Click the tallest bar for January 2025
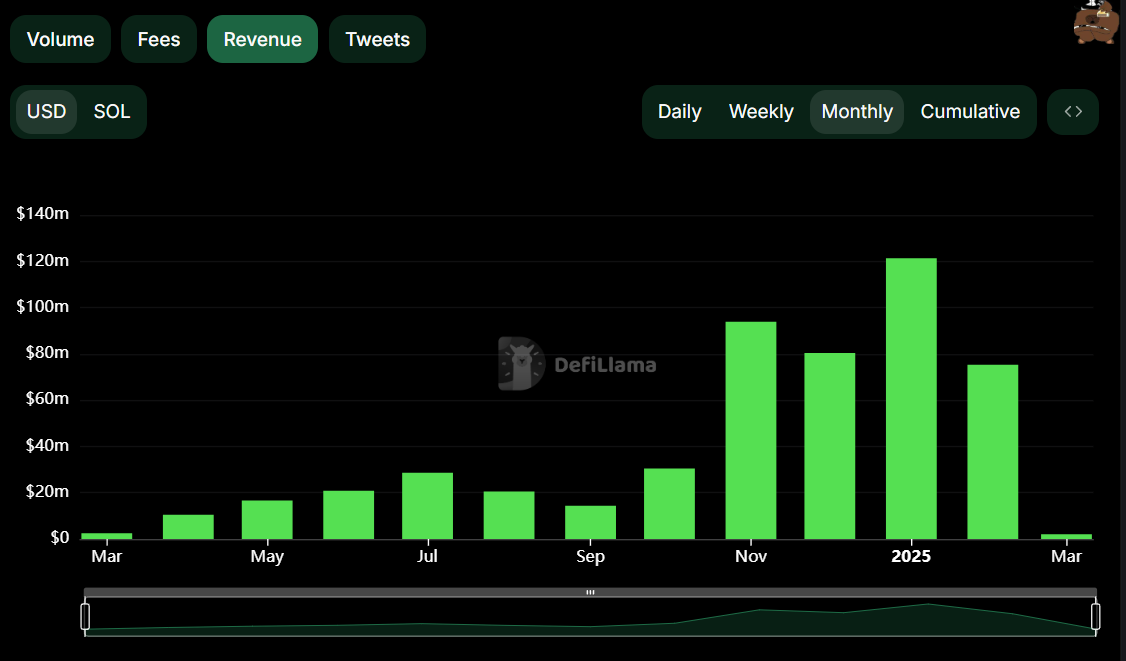 (911, 398)
